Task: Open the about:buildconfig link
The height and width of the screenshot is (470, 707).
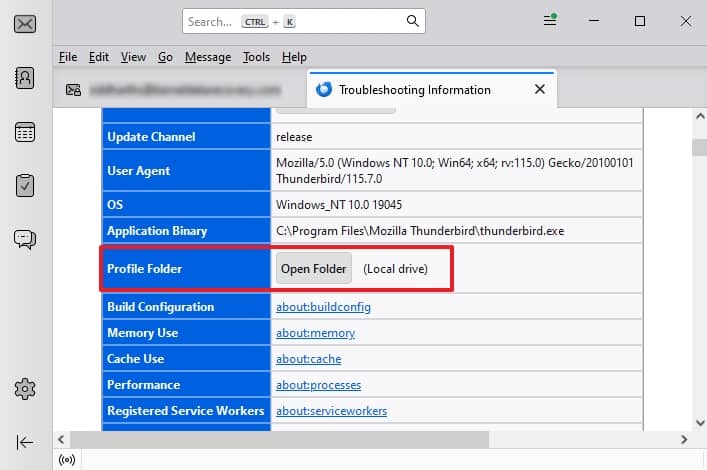Action: tap(323, 307)
